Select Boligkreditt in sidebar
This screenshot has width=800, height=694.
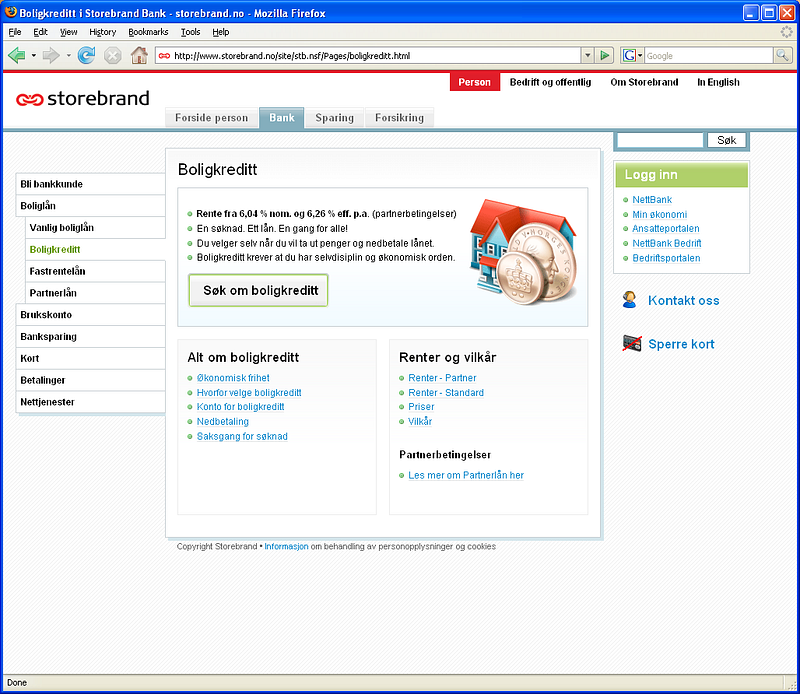point(95,250)
